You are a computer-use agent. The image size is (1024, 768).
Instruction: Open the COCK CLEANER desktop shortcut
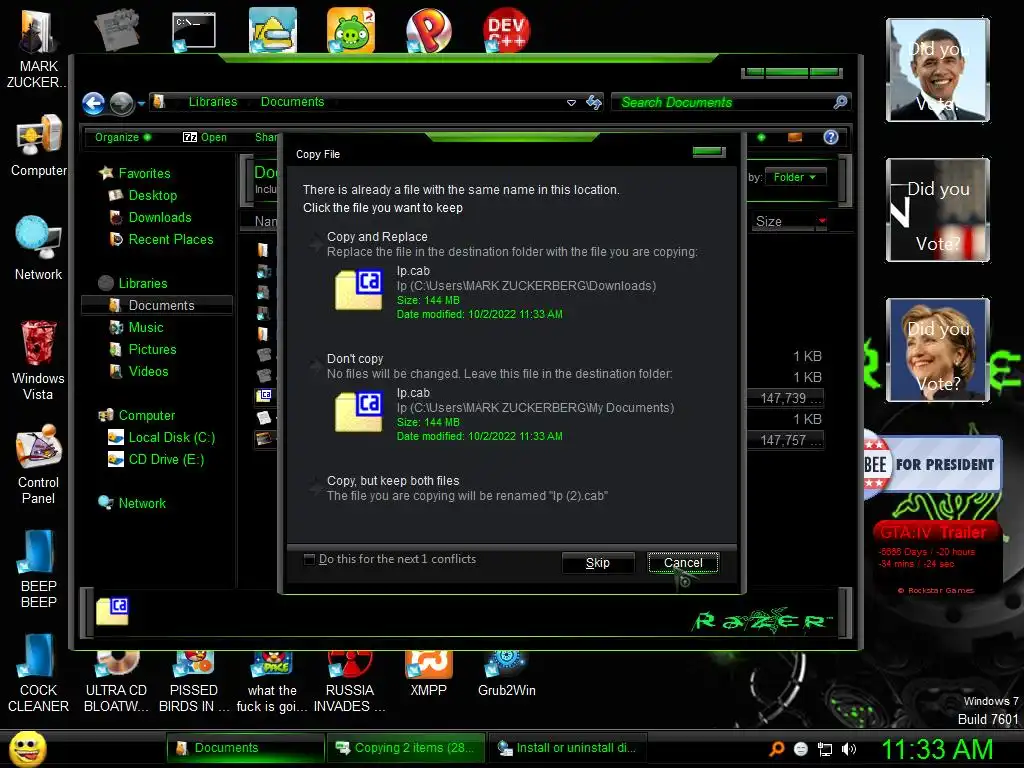coord(38,673)
